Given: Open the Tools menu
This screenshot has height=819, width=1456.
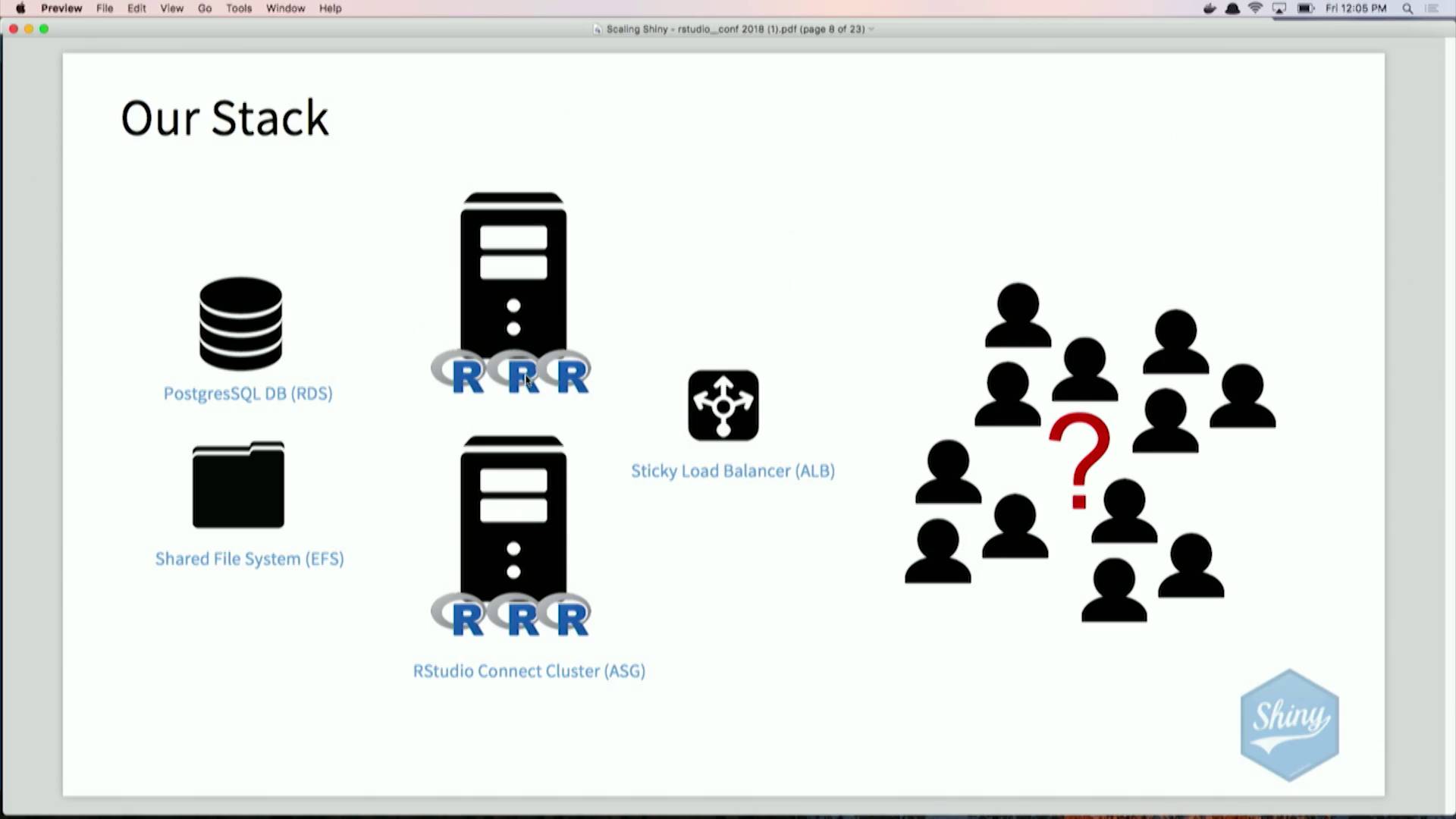Looking at the screenshot, I should coord(238,8).
